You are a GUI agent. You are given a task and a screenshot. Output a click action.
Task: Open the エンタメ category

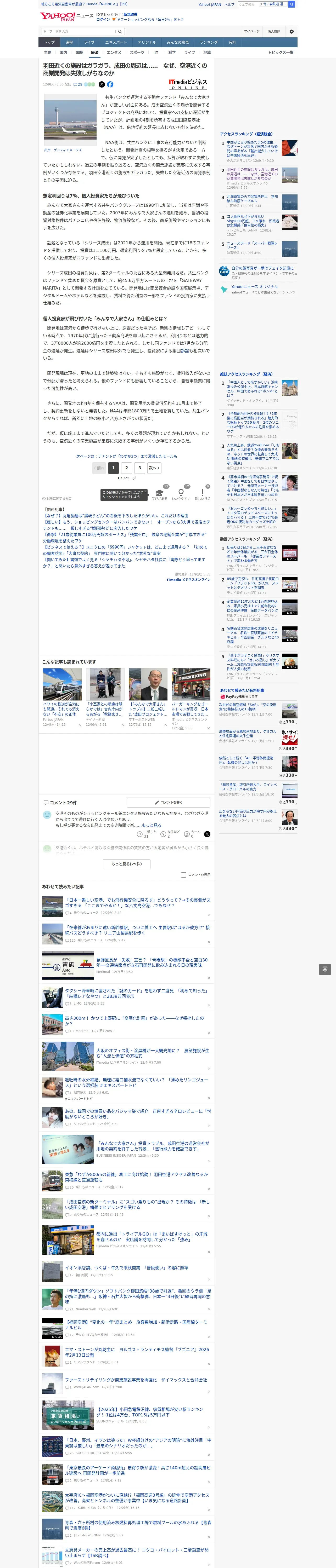[x=114, y=52]
